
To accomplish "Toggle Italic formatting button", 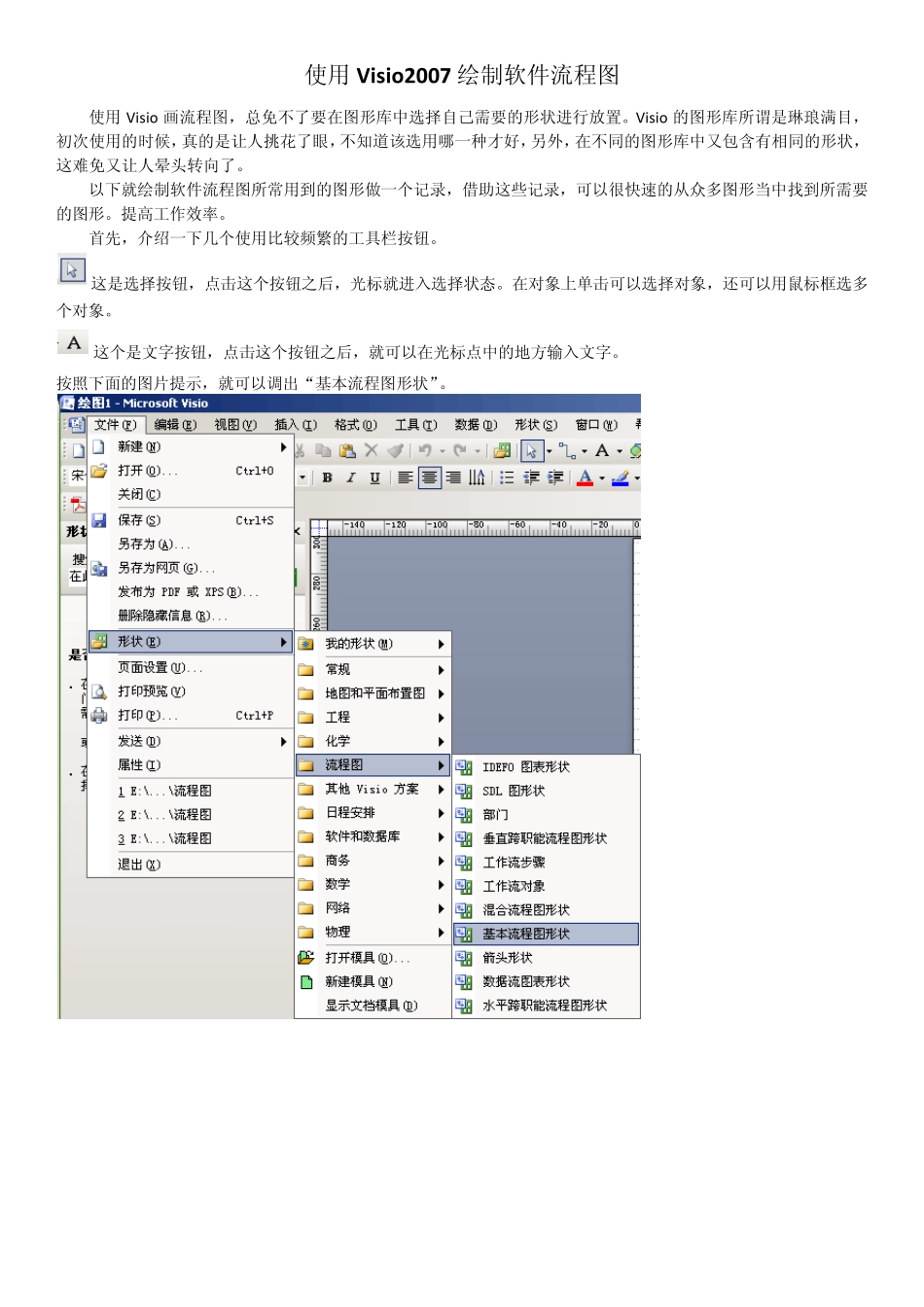I will tap(351, 477).
